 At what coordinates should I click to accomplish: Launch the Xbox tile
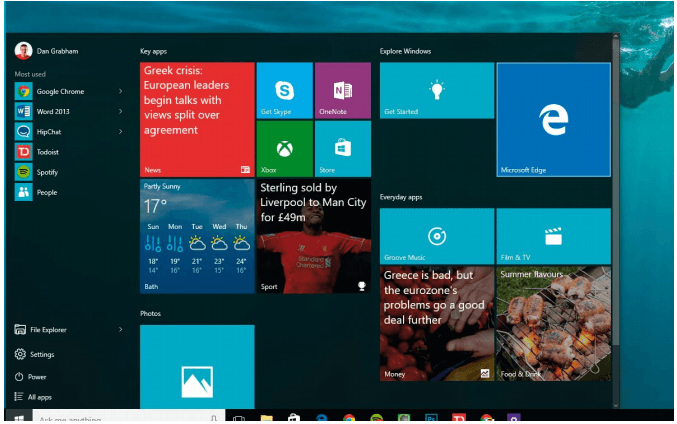[285, 149]
